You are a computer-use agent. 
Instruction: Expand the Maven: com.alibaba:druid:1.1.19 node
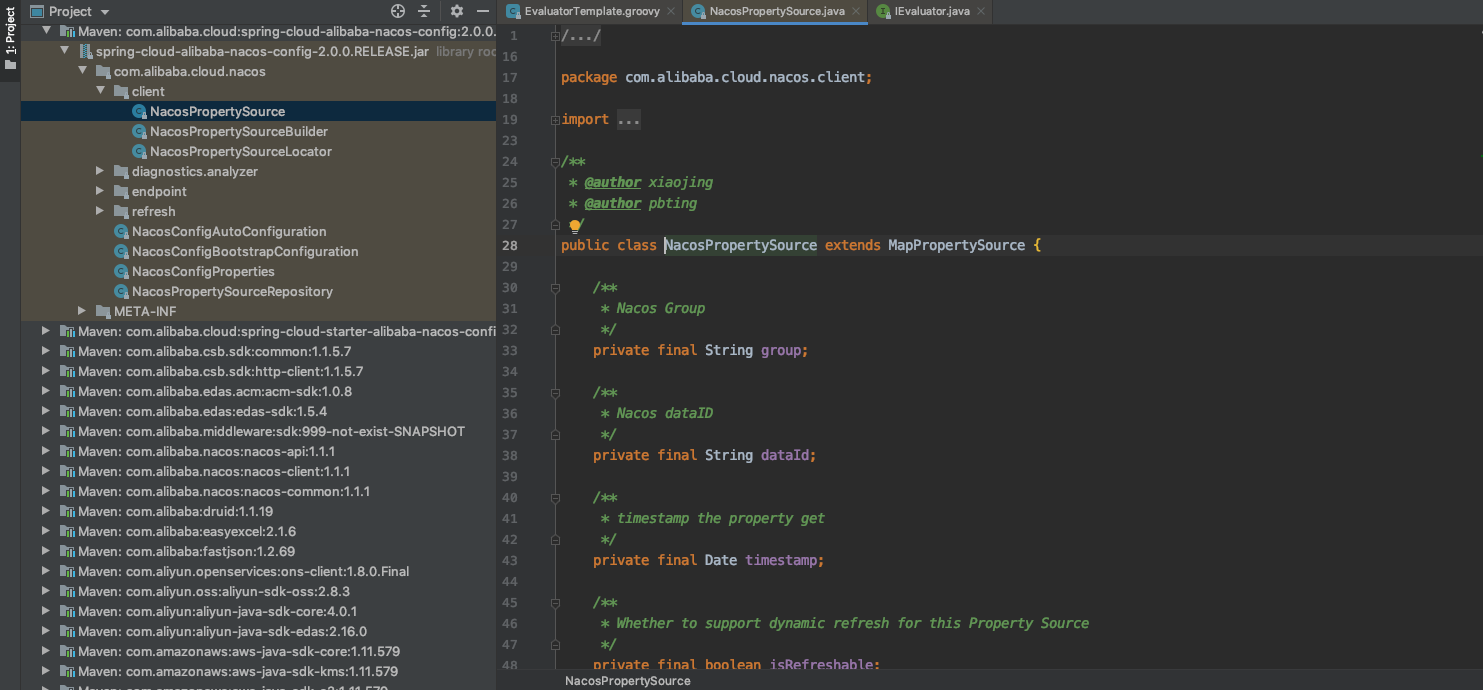tap(44, 511)
